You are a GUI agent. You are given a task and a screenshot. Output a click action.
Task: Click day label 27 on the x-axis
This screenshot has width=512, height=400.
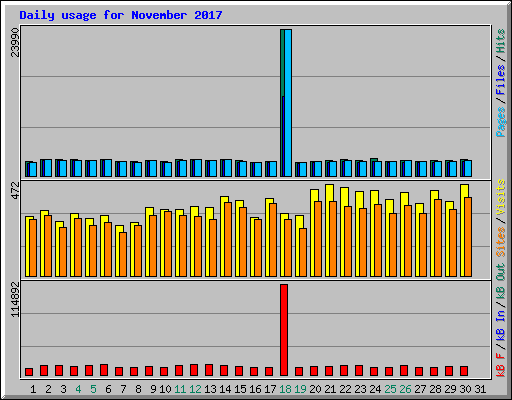420,389
